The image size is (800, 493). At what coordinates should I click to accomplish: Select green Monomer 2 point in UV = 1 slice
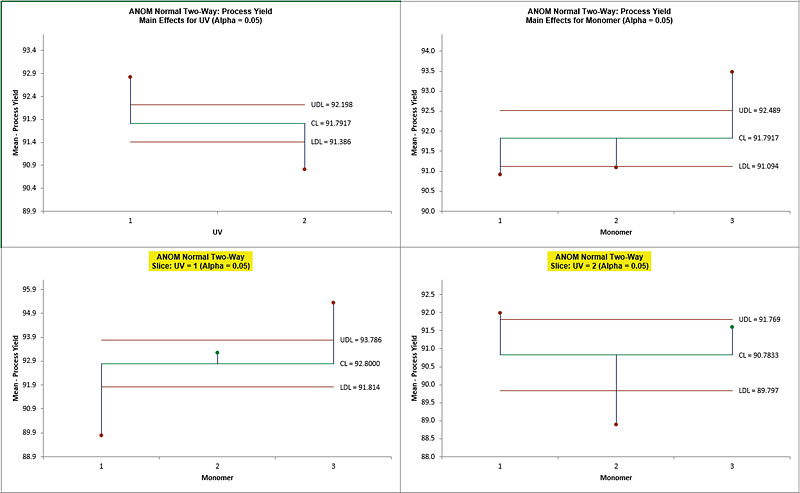click(217, 352)
